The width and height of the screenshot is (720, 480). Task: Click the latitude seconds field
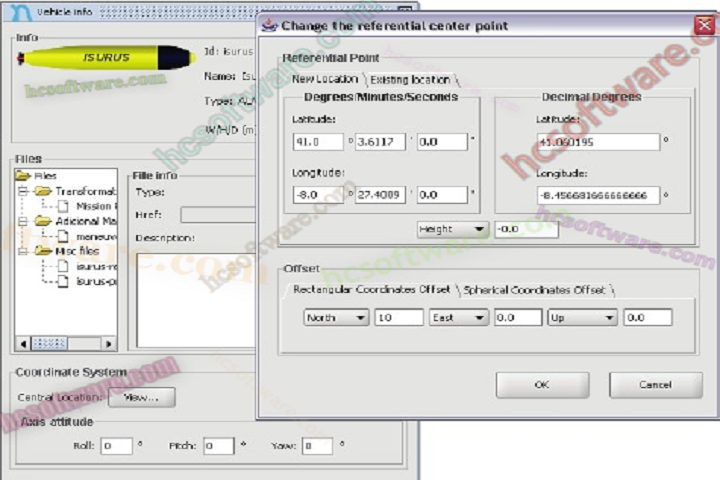click(x=442, y=142)
